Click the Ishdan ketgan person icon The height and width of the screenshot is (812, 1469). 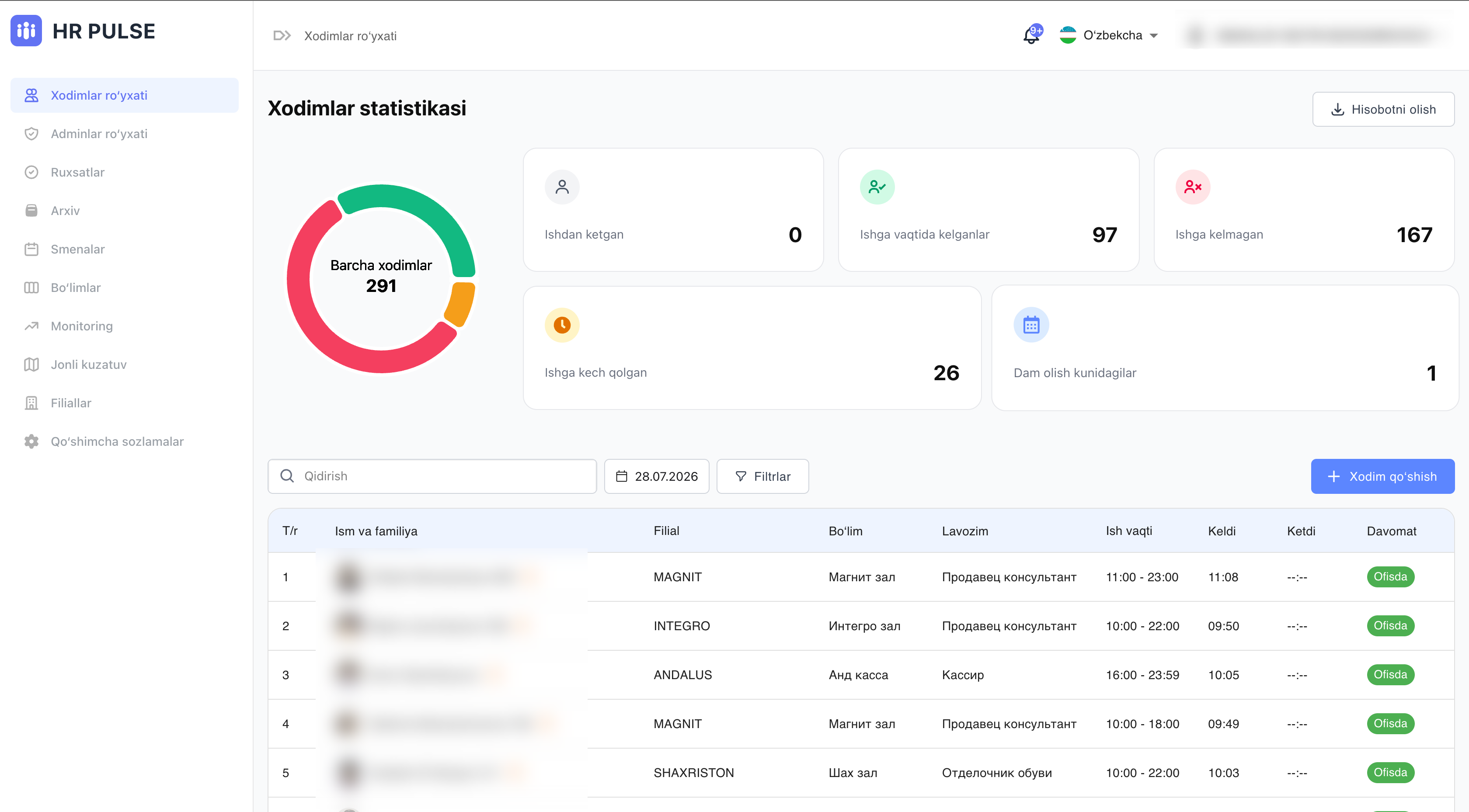pyautogui.click(x=562, y=187)
